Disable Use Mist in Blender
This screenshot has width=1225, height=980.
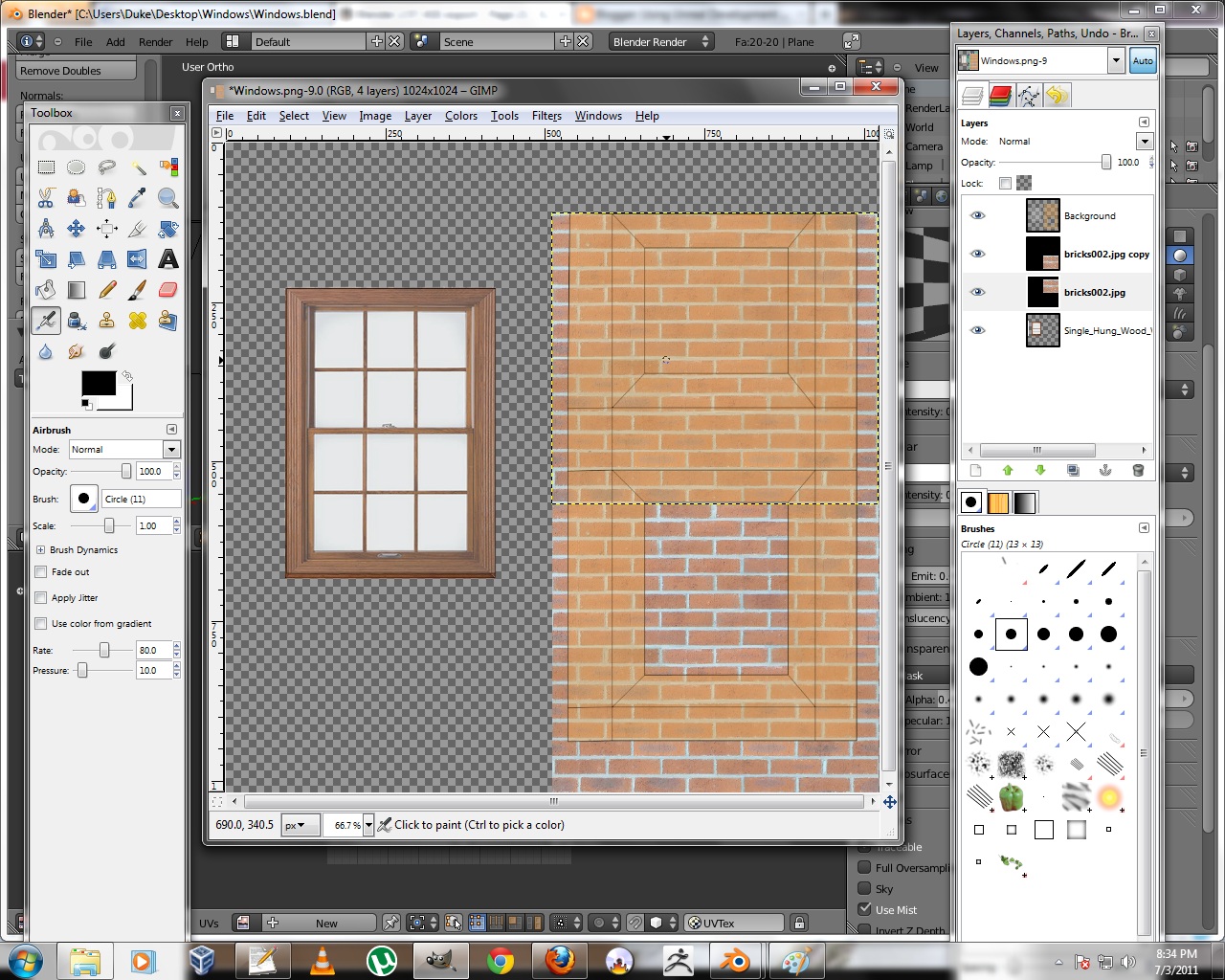862,909
